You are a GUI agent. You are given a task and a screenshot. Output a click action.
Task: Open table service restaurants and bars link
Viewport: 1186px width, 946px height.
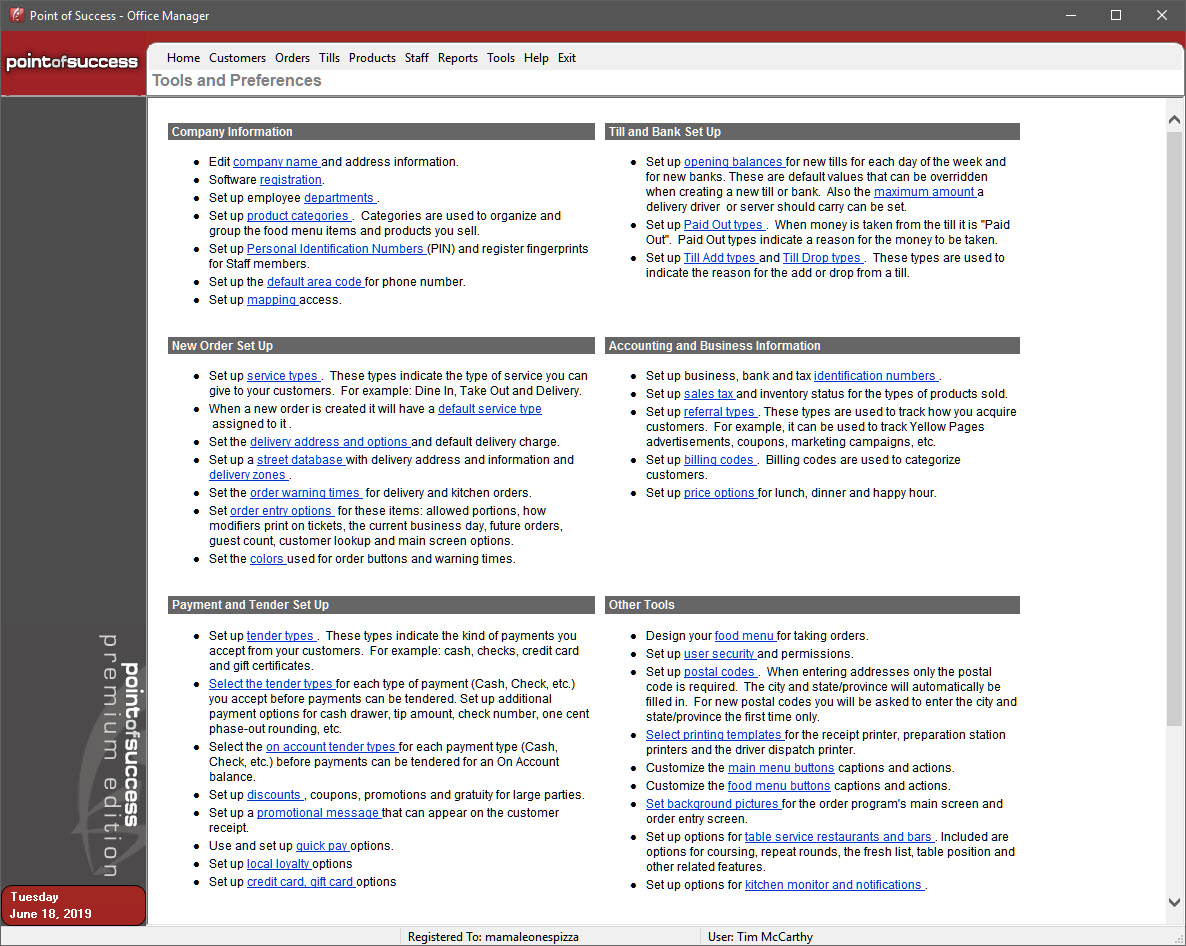(x=839, y=837)
